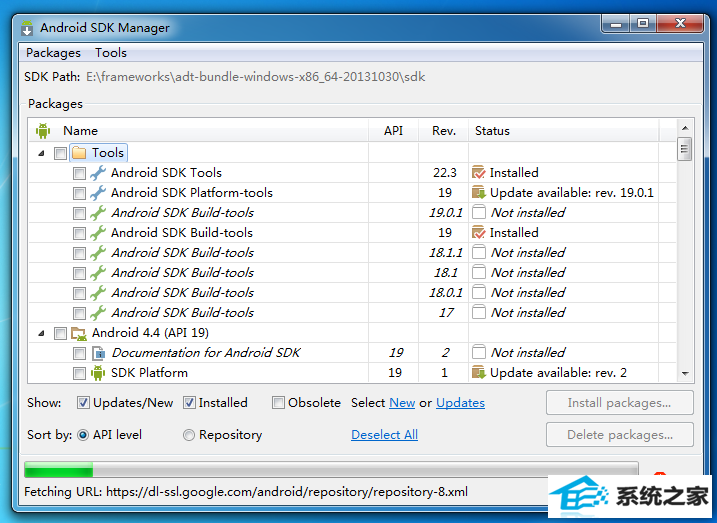717x523 pixels.
Task: Click Installed status icon for Android SDK Tools
Action: tap(478, 173)
